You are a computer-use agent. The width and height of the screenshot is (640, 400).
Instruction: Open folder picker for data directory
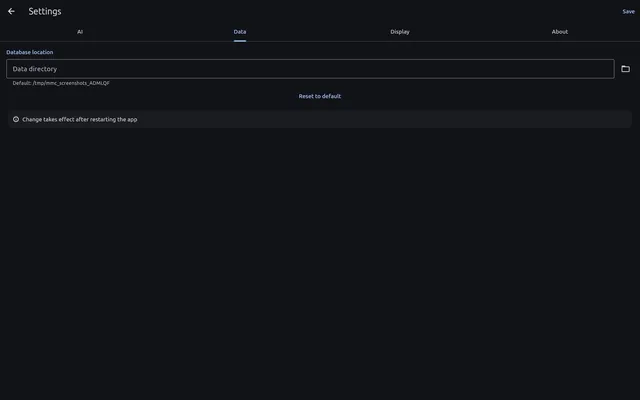pyautogui.click(x=625, y=69)
